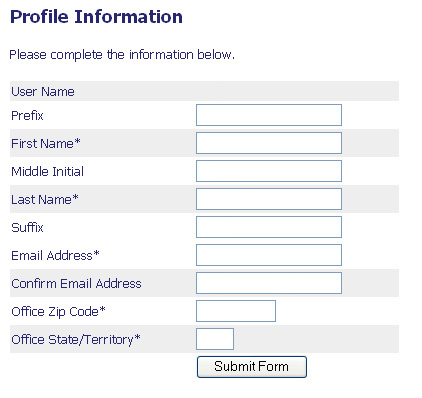This screenshot has width=422, height=398.
Task: Click the Prefix input field
Action: 269,115
